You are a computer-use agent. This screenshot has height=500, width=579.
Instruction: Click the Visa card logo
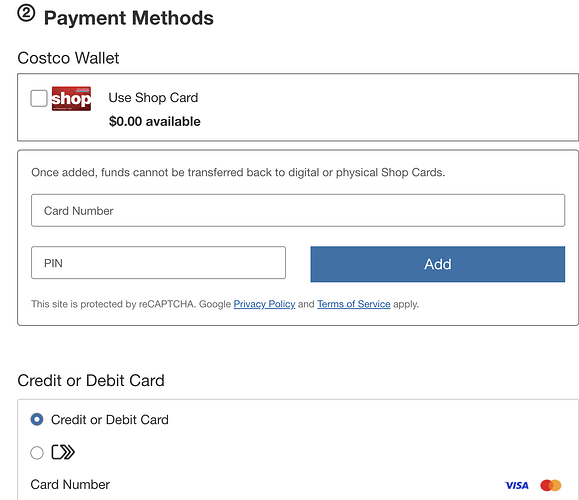[517, 485]
